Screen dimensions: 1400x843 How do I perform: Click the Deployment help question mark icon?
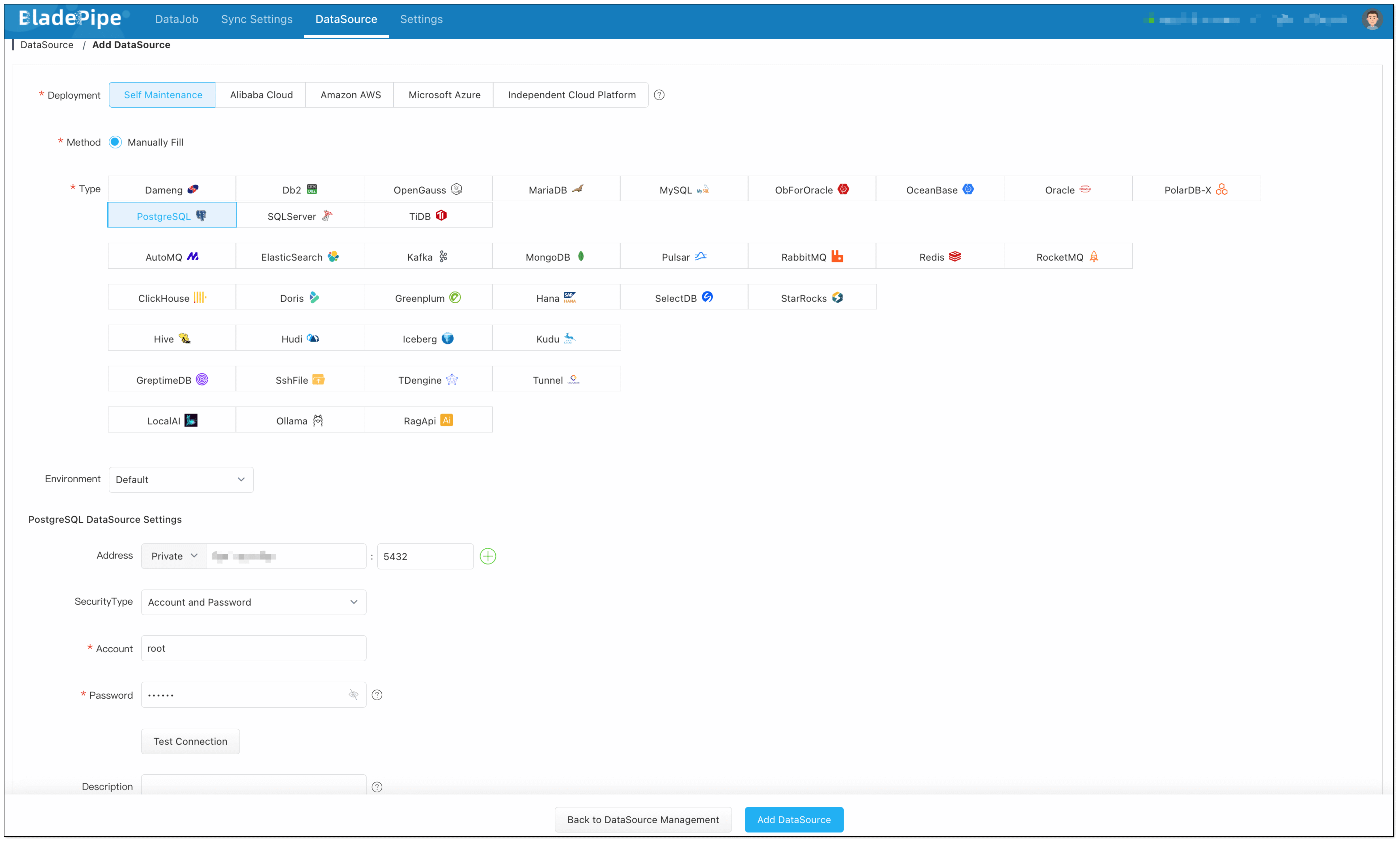(x=659, y=95)
